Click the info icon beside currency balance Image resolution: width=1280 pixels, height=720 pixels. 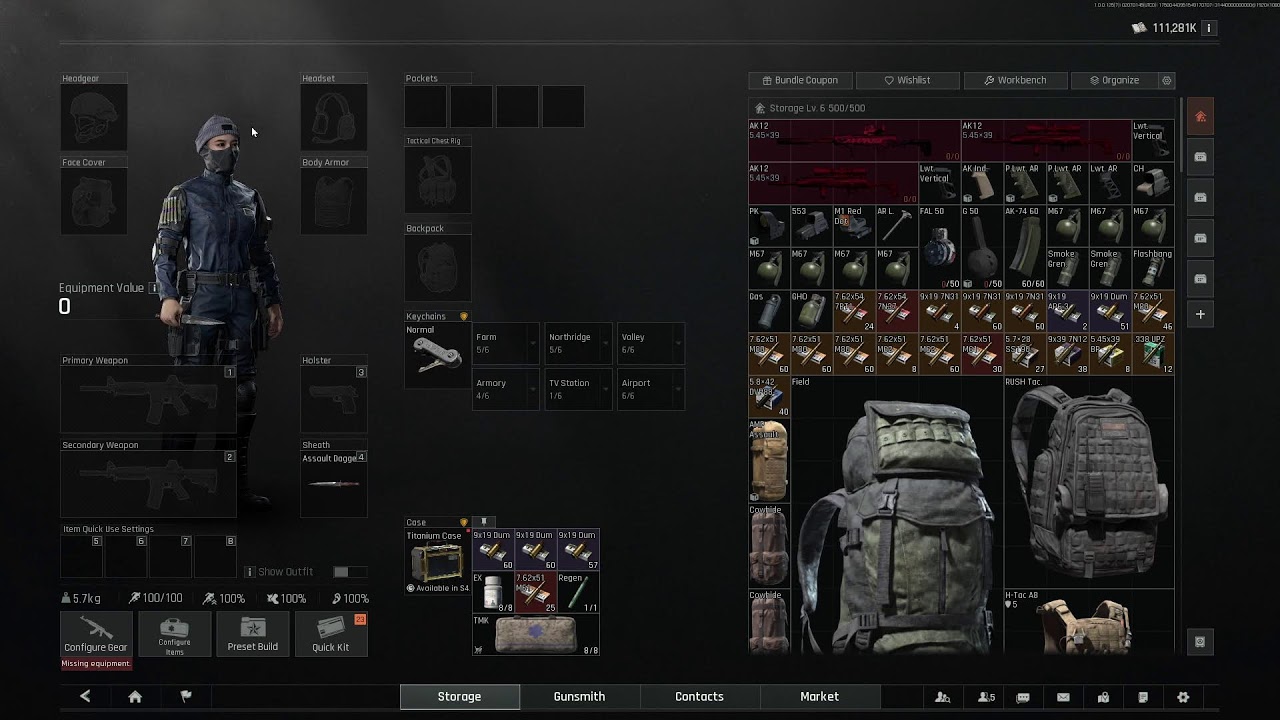(x=1209, y=28)
